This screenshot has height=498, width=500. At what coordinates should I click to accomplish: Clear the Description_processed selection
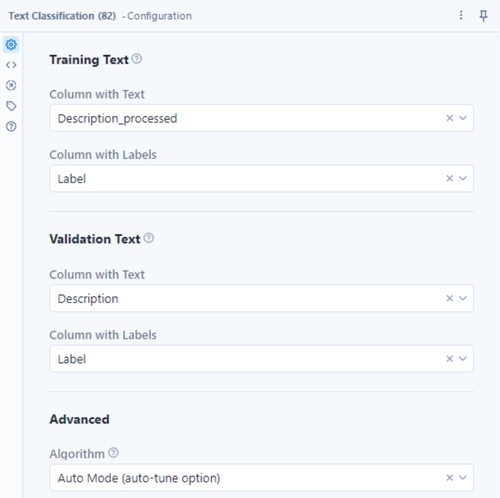[x=450, y=118]
